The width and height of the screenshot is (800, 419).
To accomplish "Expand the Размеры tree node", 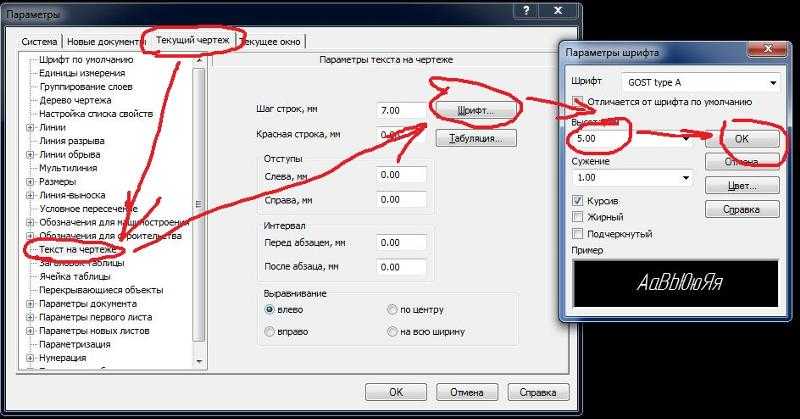I will 30,182.
